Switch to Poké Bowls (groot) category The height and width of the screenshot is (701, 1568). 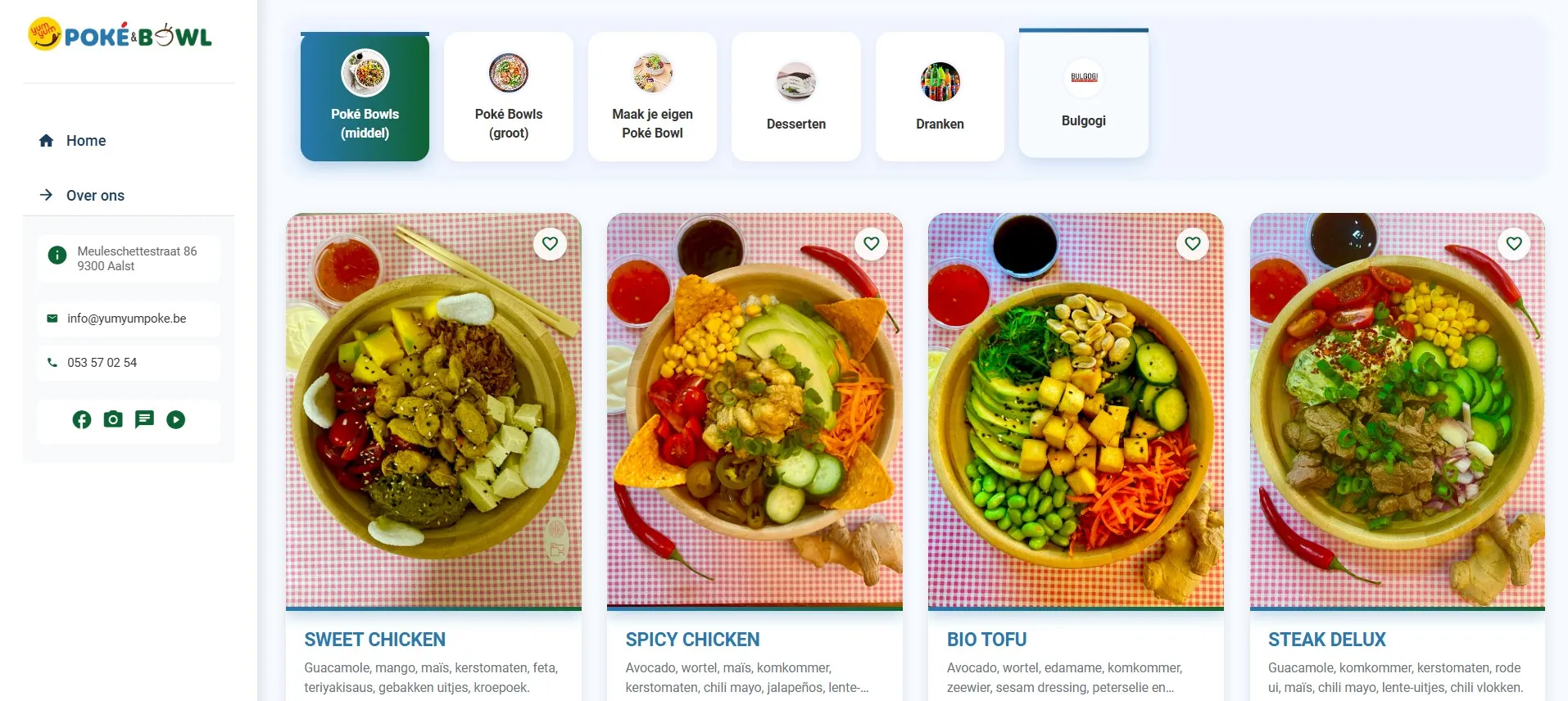[509, 97]
